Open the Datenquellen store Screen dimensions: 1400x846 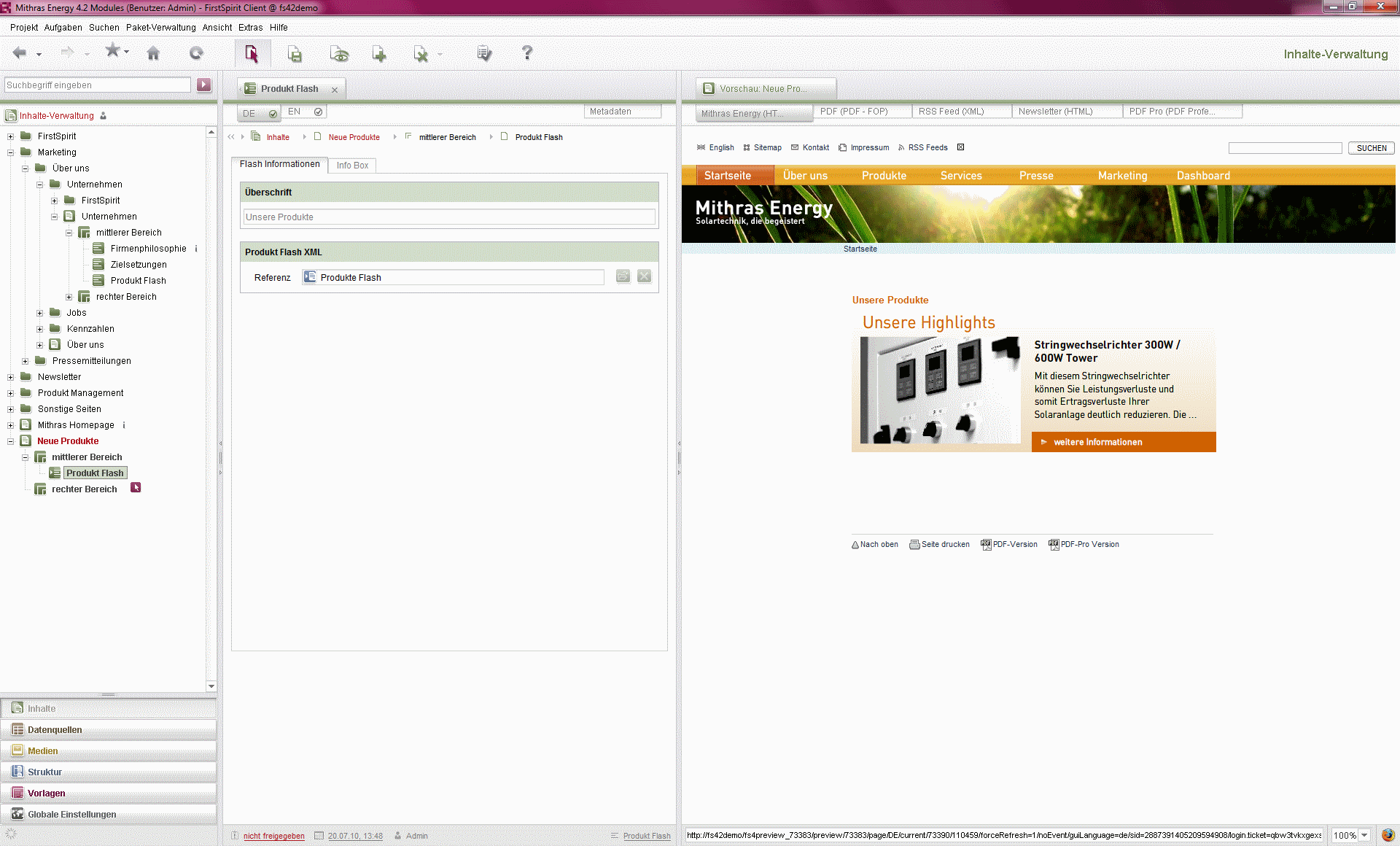tap(109, 729)
